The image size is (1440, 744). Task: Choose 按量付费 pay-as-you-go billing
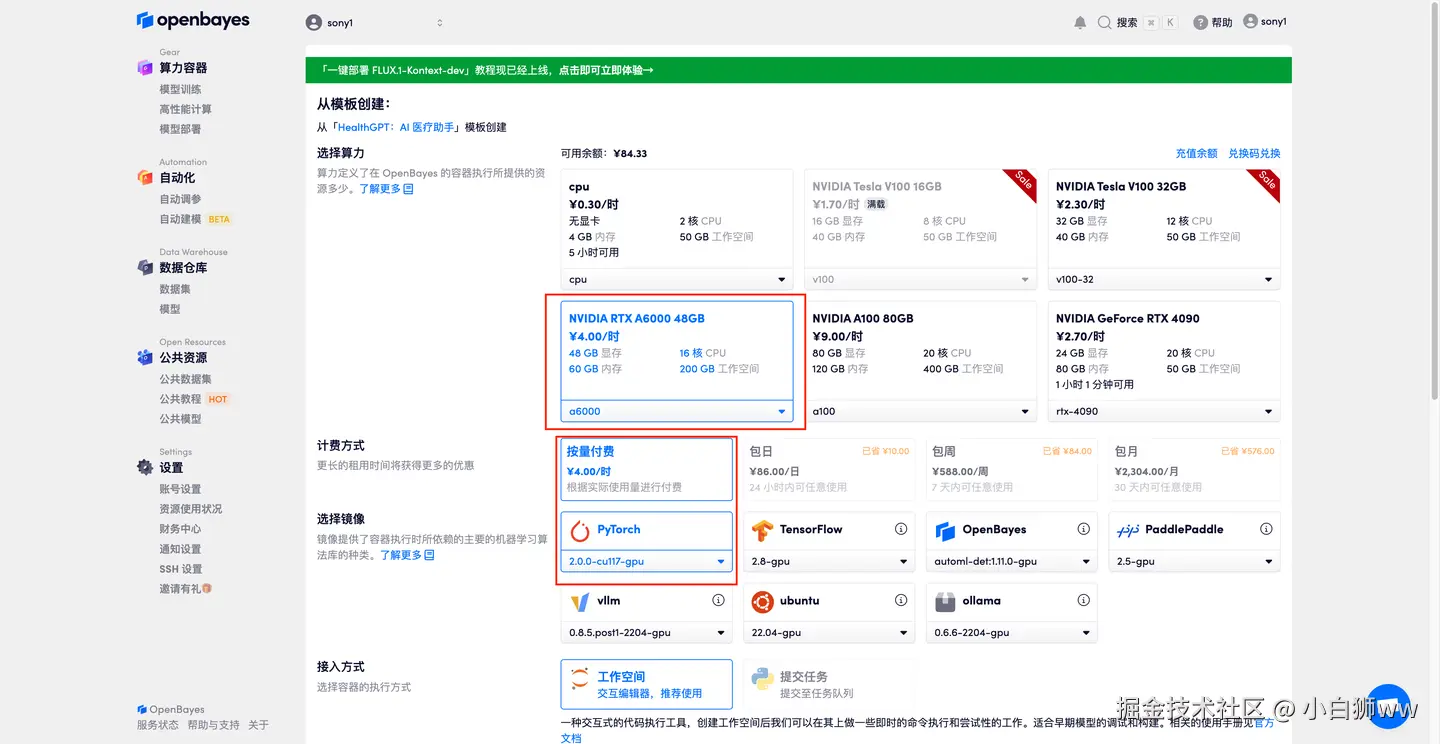tap(647, 469)
